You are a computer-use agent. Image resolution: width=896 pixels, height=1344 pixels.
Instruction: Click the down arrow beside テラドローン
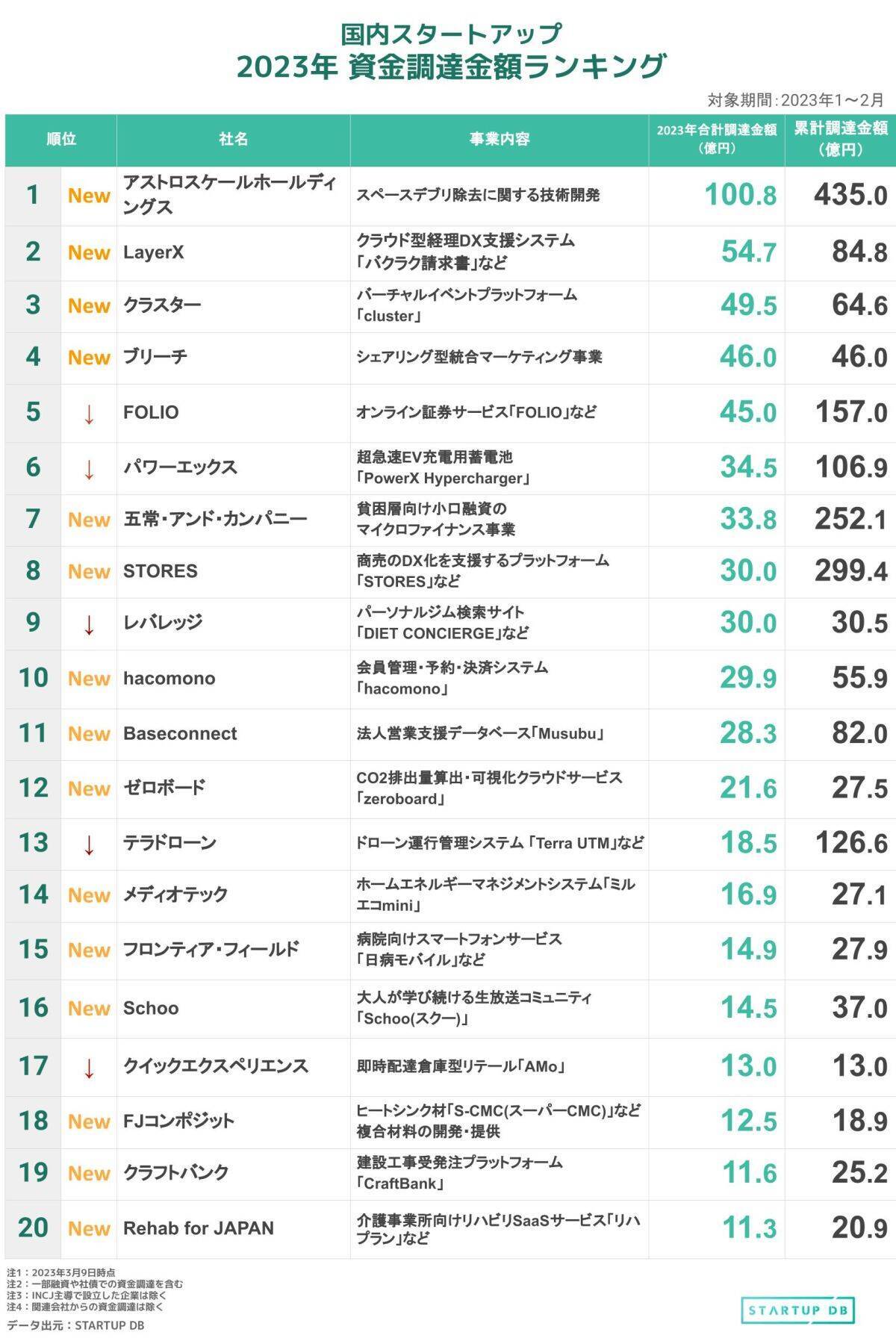(89, 845)
